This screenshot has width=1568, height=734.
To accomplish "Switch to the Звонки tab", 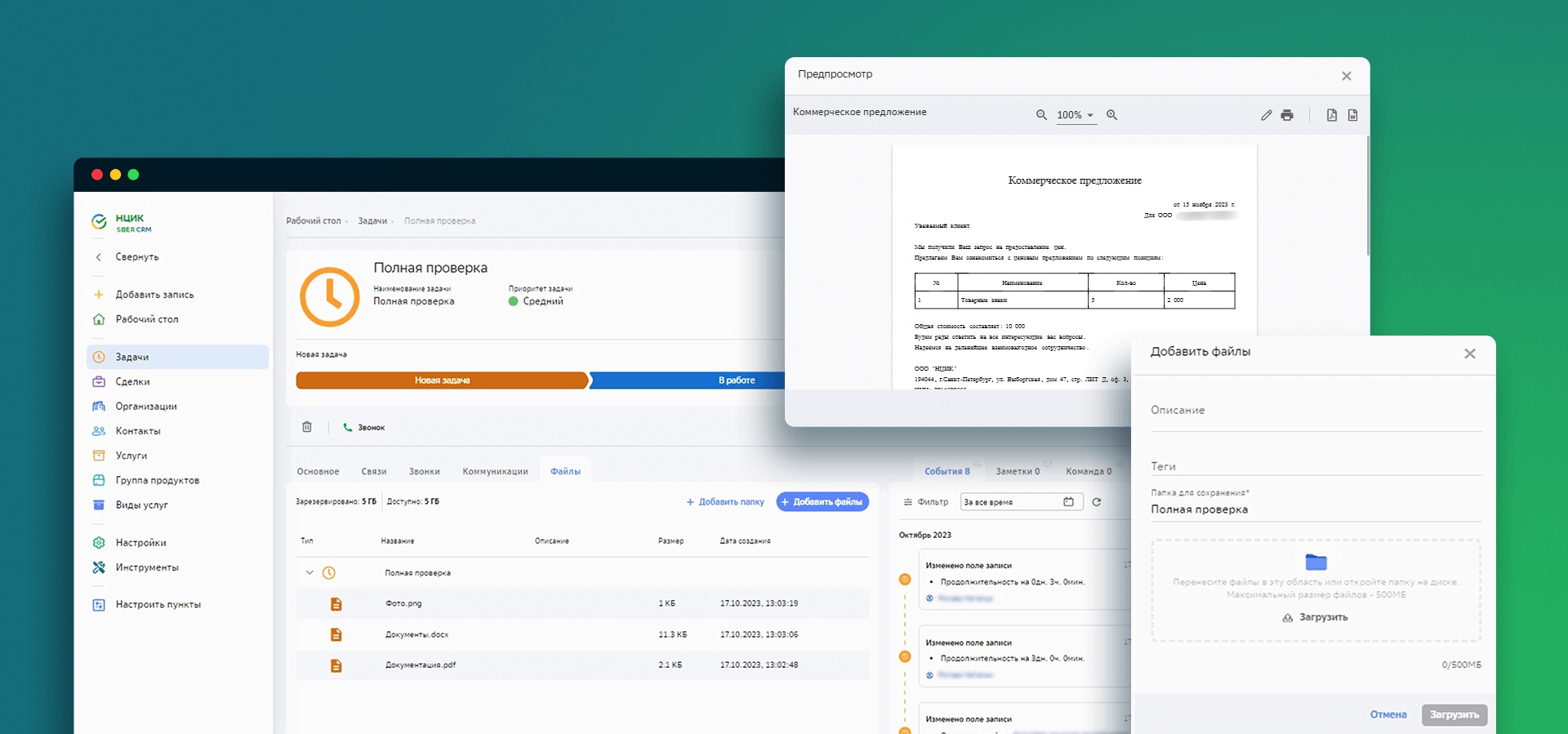I will (425, 471).
